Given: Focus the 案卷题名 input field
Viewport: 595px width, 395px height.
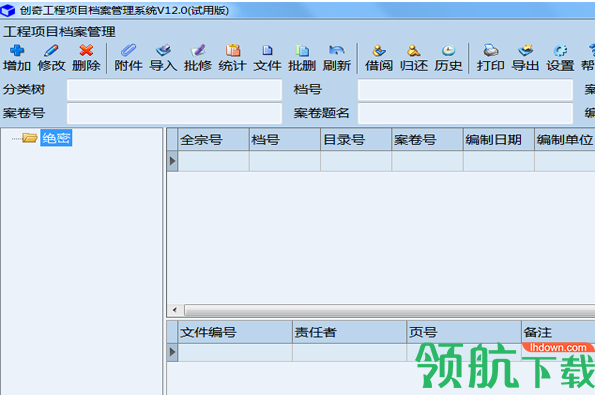Looking at the screenshot, I should pyautogui.click(x=465, y=113).
